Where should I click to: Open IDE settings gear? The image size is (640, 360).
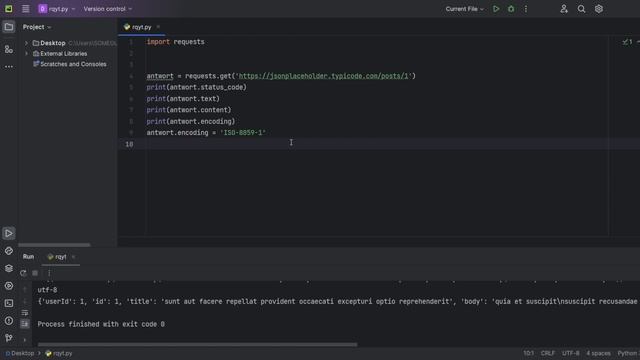pyautogui.click(x=598, y=9)
